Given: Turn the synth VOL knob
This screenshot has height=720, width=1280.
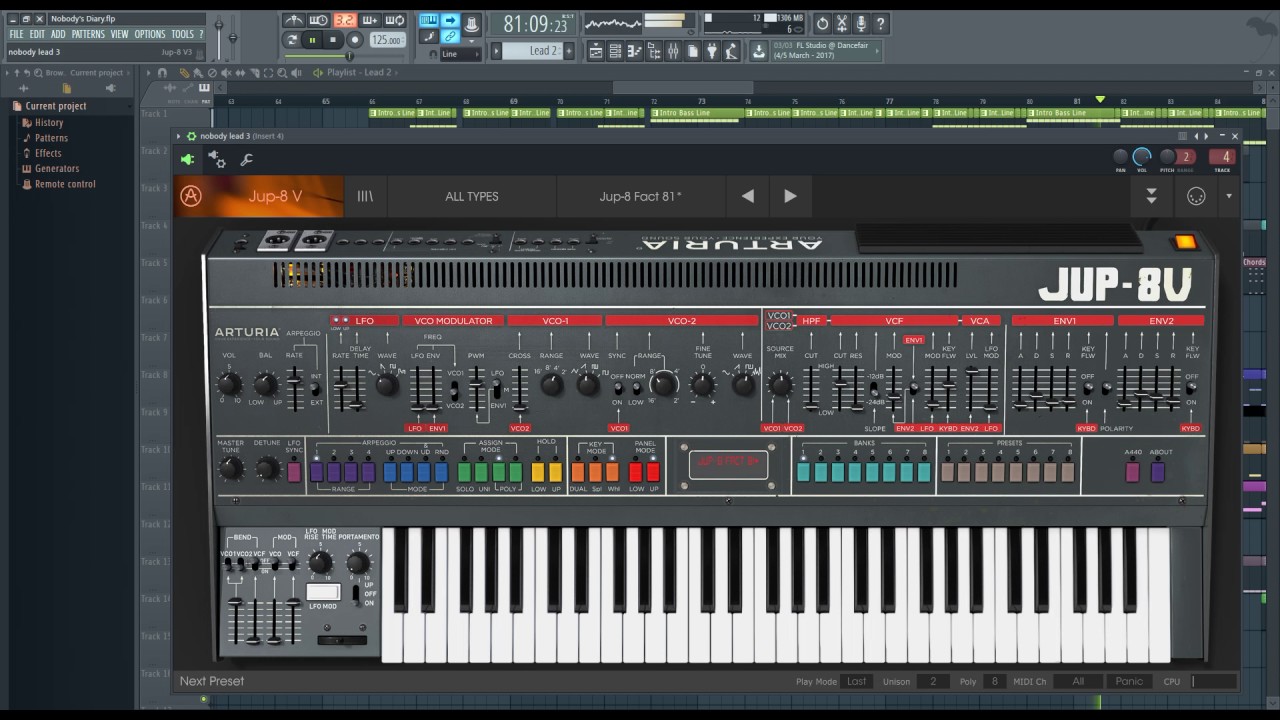Looking at the screenshot, I should 229,384.
